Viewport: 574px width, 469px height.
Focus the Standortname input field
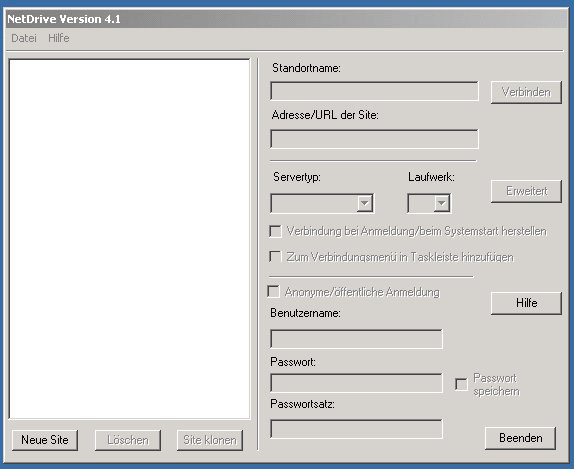point(374,91)
